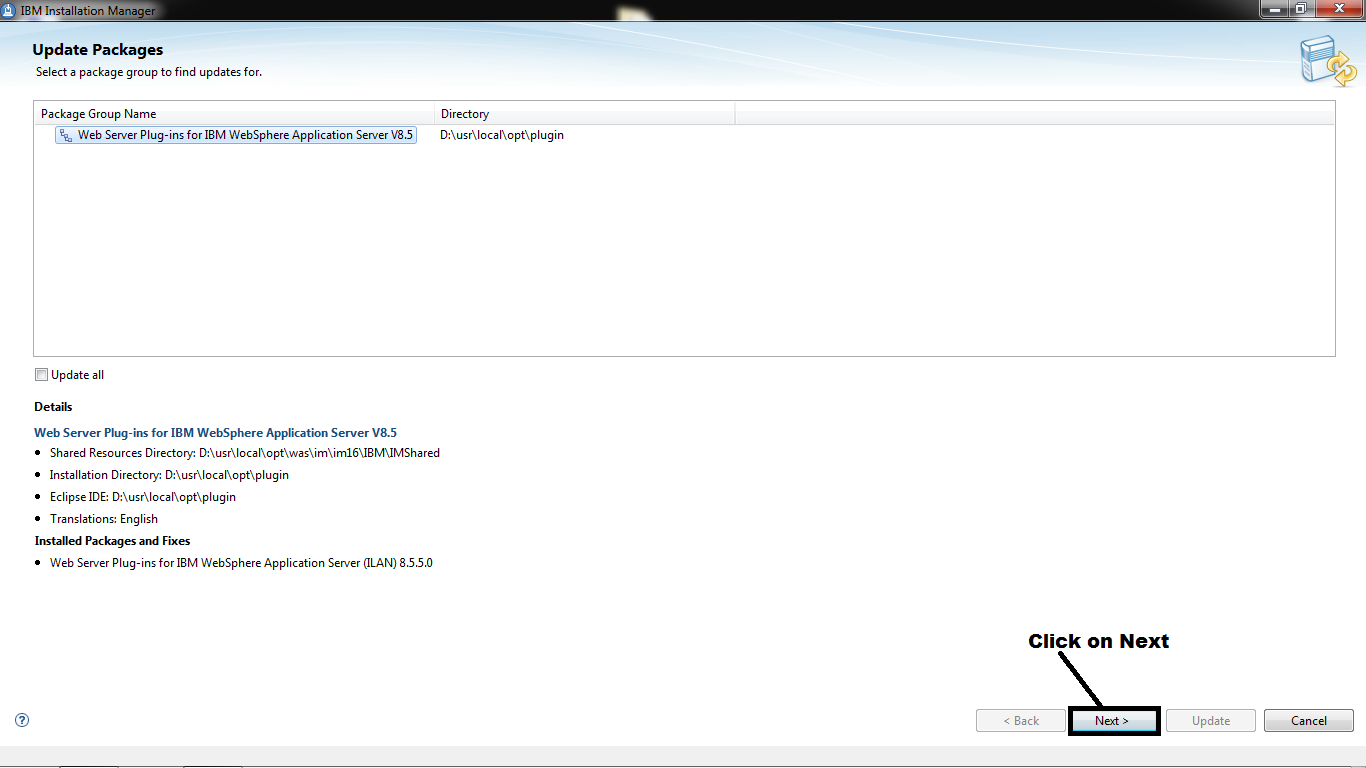Screen dimensions: 1366x768
Task: Click the Next button
Action: pos(1114,720)
